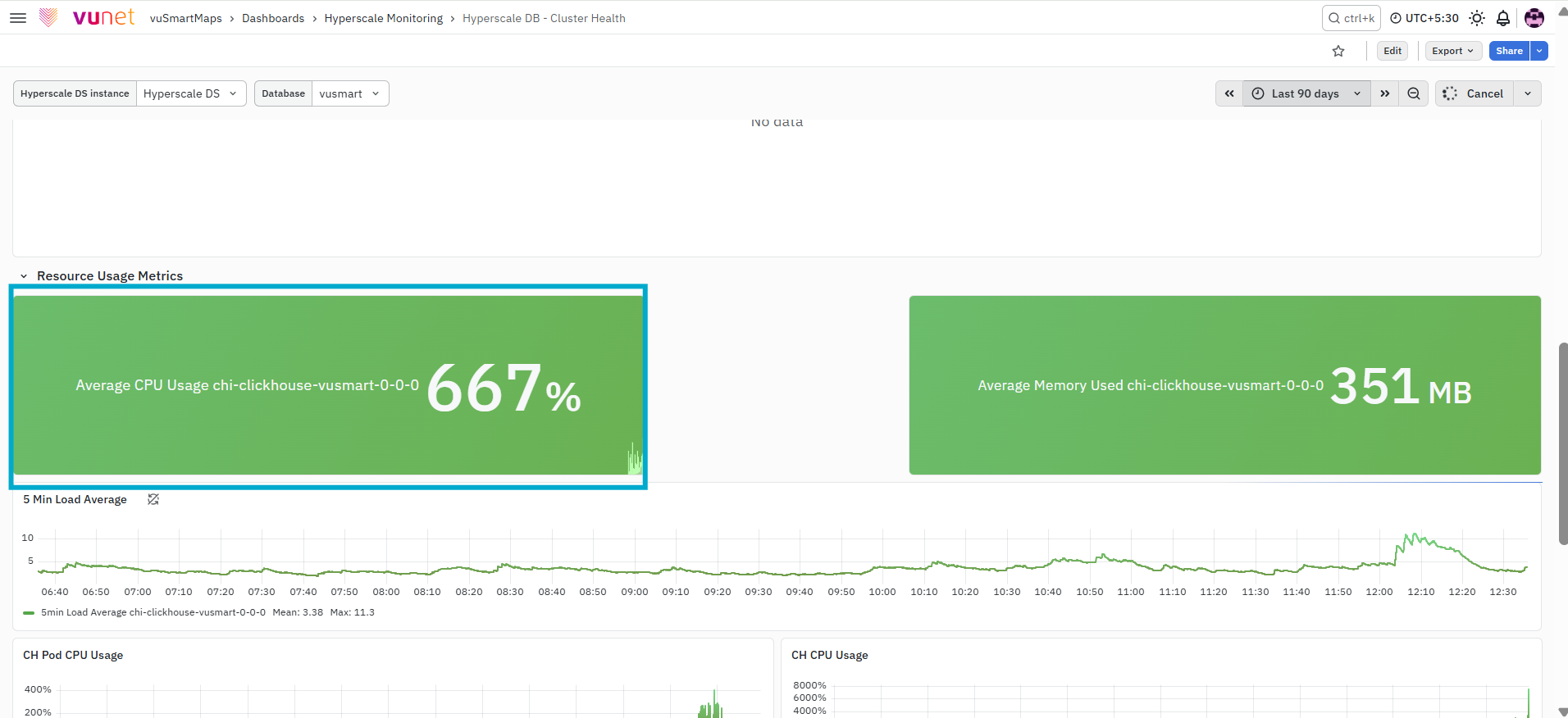Screen dimensions: 1568x718
Task: Collapse the Resource Usage Metrics section
Action: [x=24, y=276]
